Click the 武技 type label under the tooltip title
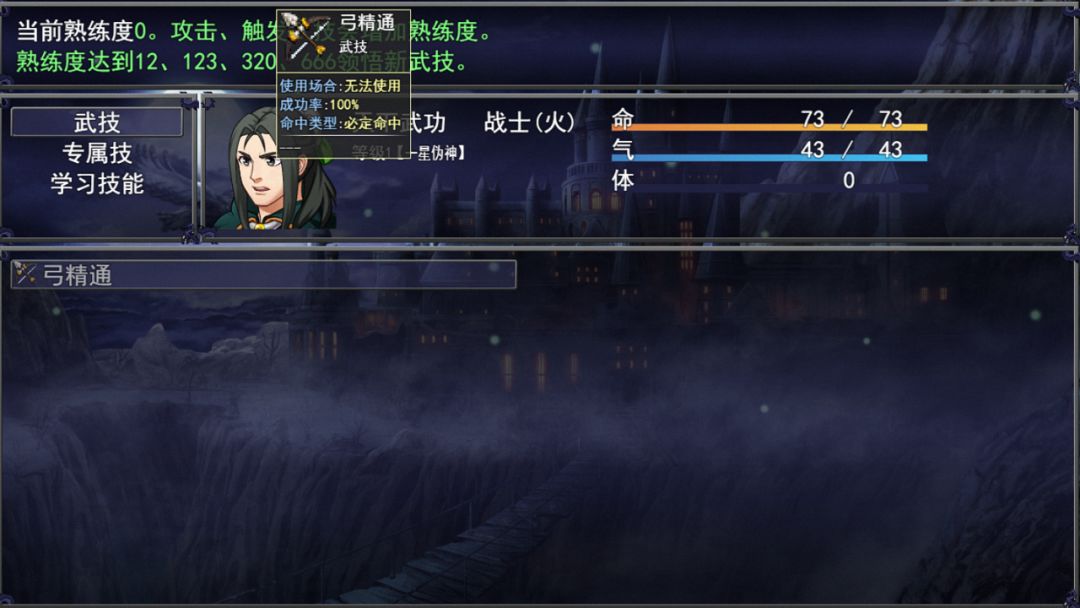 pos(353,47)
